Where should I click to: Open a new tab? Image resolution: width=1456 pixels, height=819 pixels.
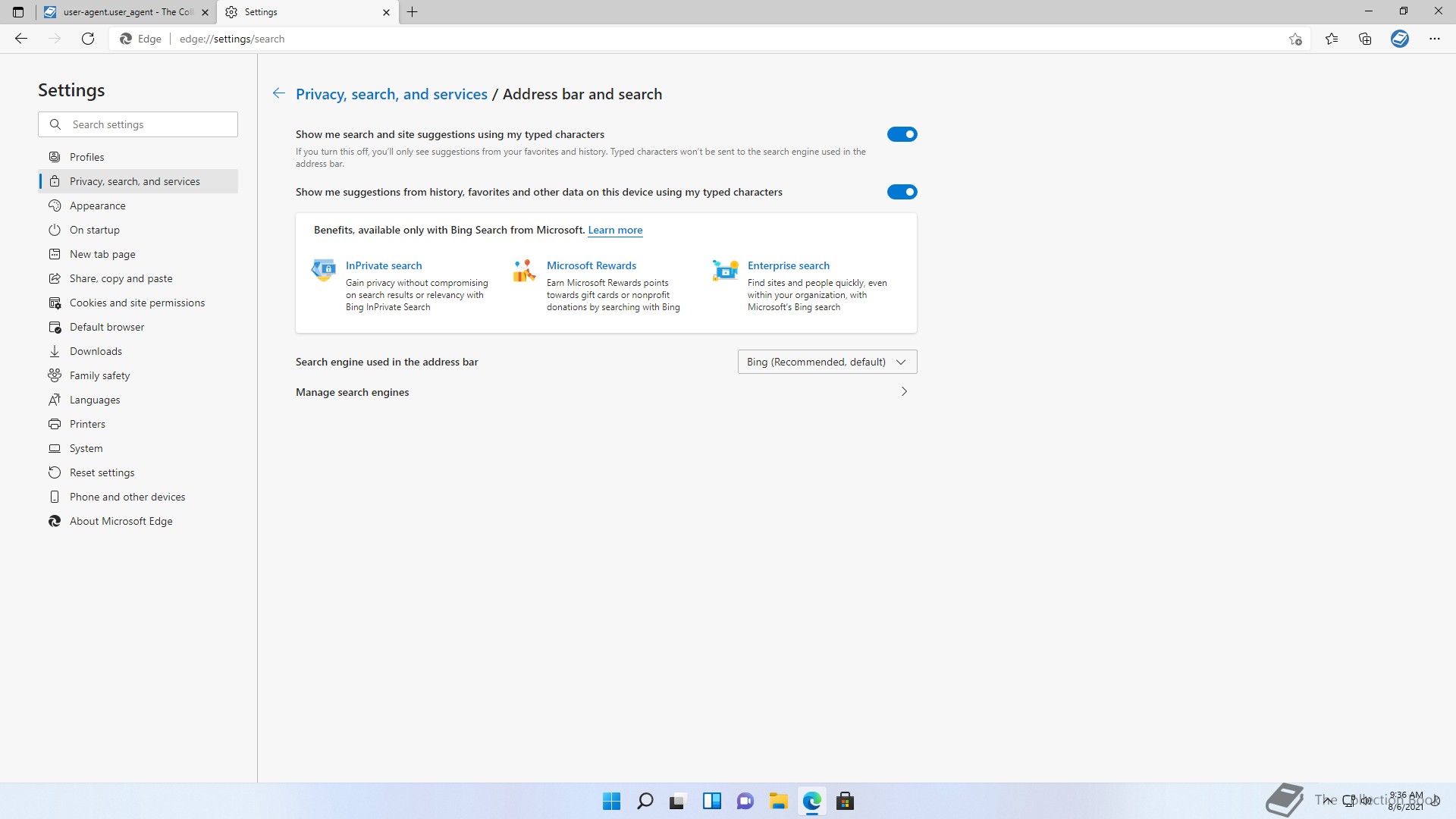[x=413, y=12]
